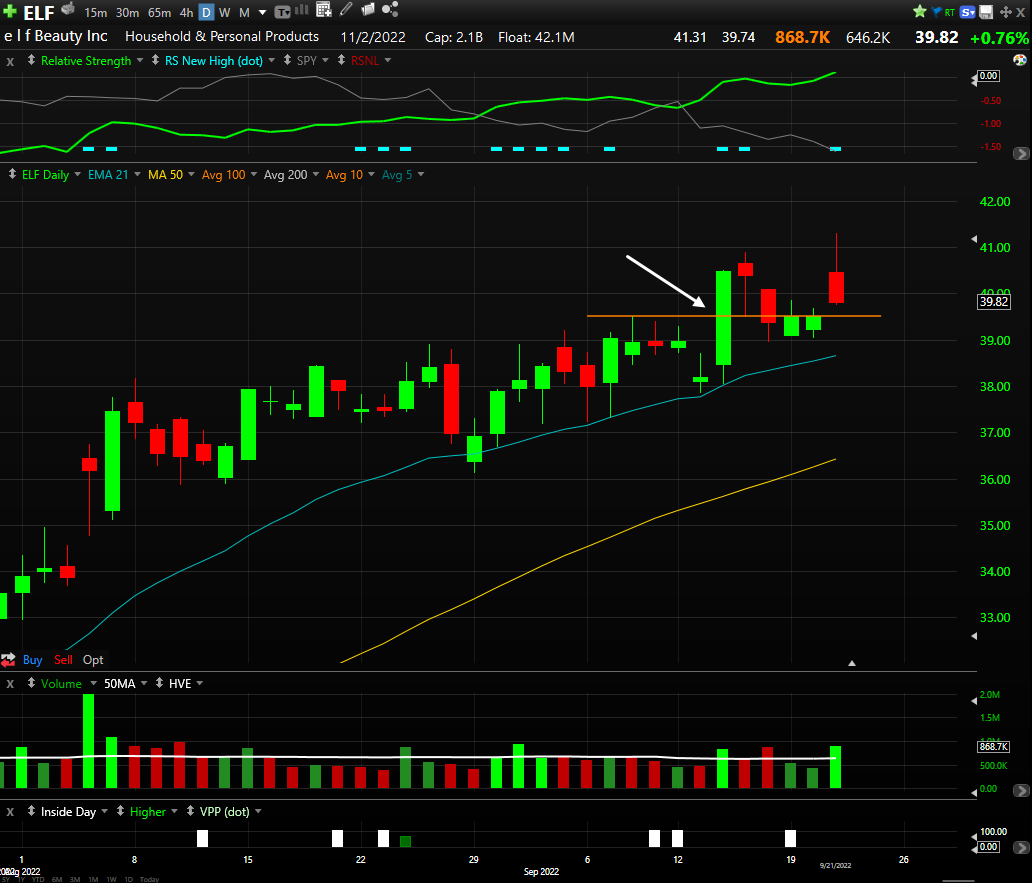Open the Avg 100 settings dropdown
The height and width of the screenshot is (883, 1032).
pos(253,174)
